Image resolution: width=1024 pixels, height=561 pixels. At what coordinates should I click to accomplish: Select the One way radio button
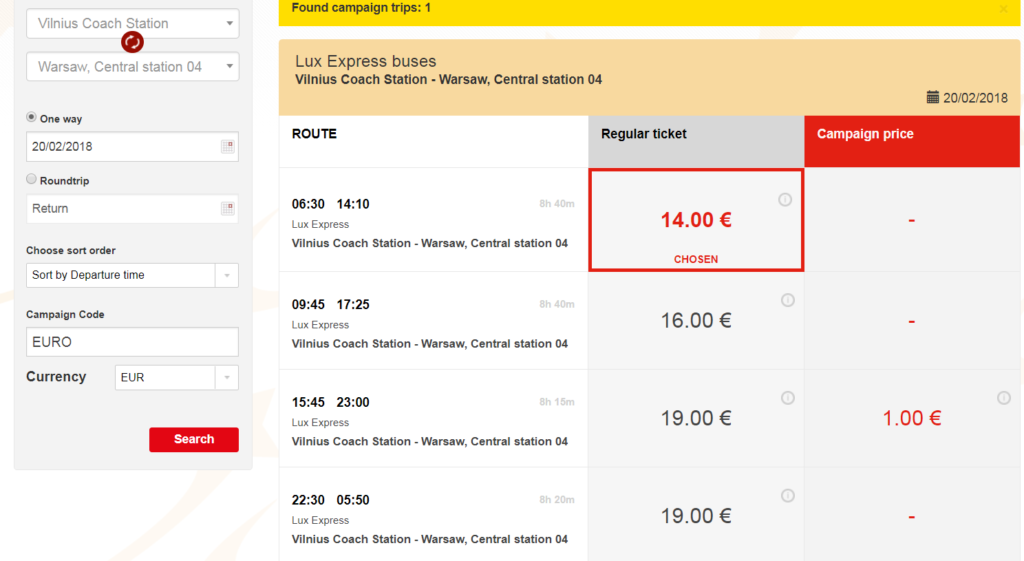point(32,118)
